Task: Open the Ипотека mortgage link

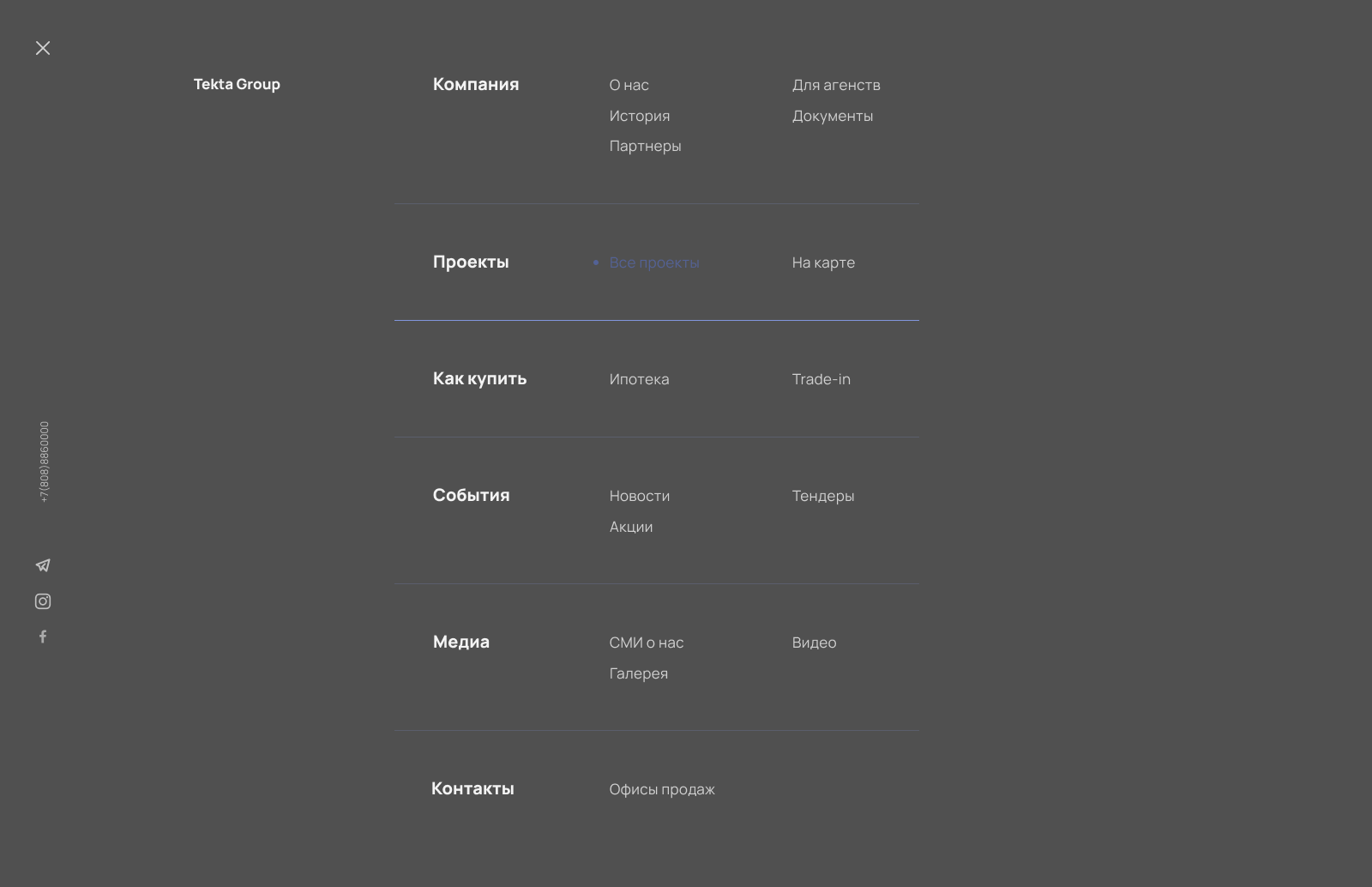Action: [639, 379]
